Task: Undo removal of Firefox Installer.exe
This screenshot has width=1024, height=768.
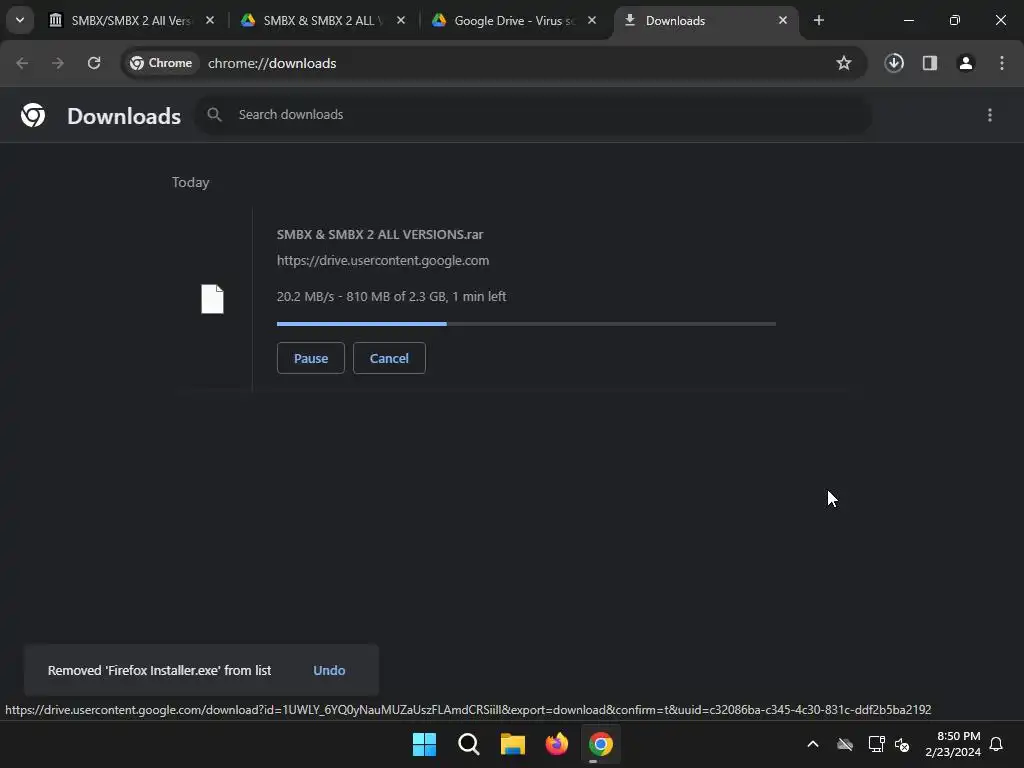Action: pos(329,671)
